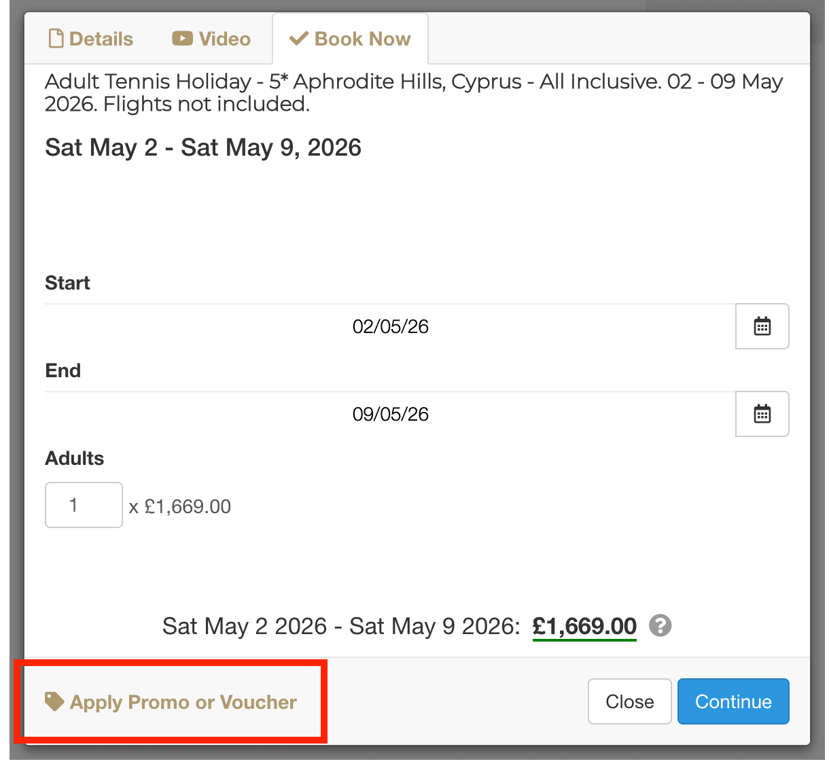Click the End date field showing 09/05/26
The image size is (829, 768).
coord(390,414)
